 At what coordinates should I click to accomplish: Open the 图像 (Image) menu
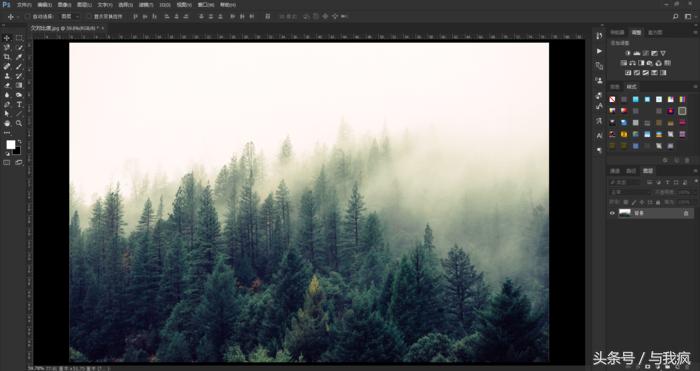(64, 5)
